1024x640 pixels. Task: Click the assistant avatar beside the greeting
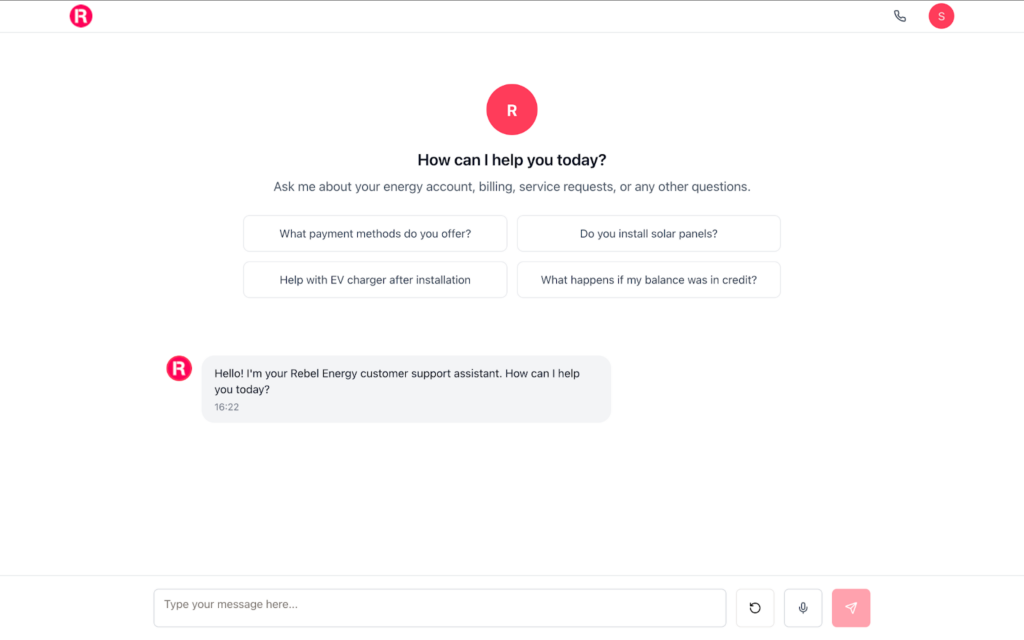pos(179,368)
